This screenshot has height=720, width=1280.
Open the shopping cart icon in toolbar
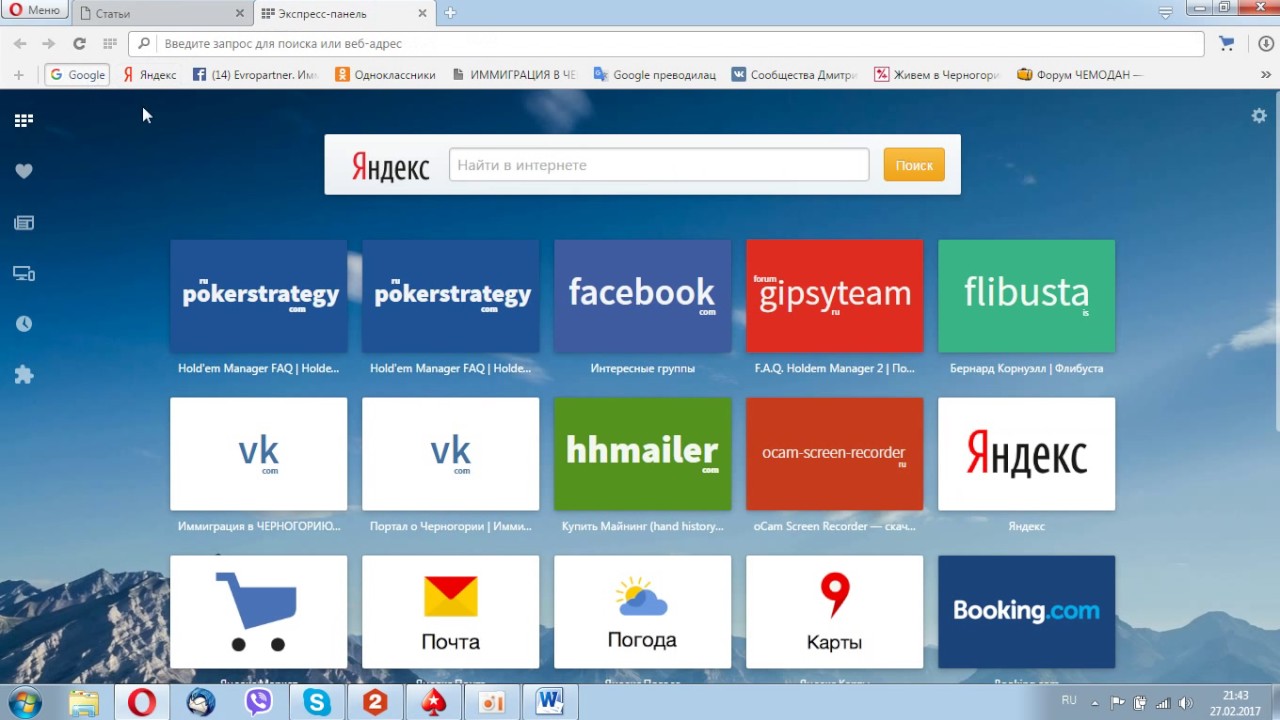(x=1227, y=44)
